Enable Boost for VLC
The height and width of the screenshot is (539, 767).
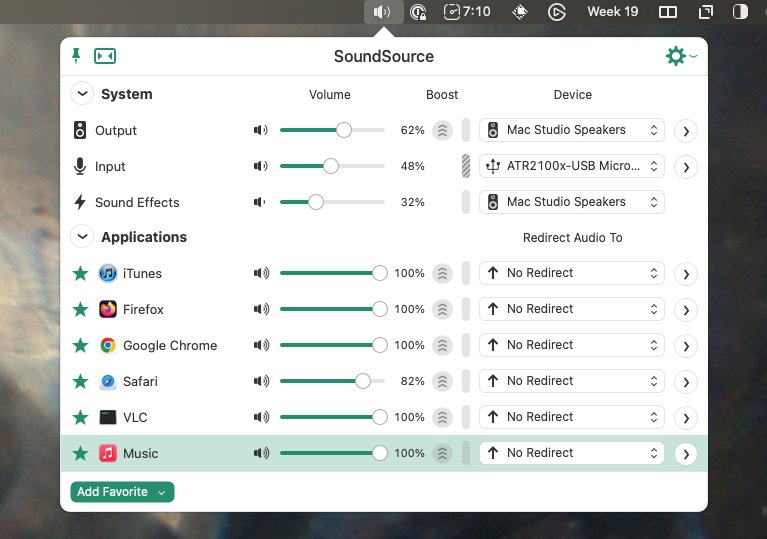tap(442, 417)
